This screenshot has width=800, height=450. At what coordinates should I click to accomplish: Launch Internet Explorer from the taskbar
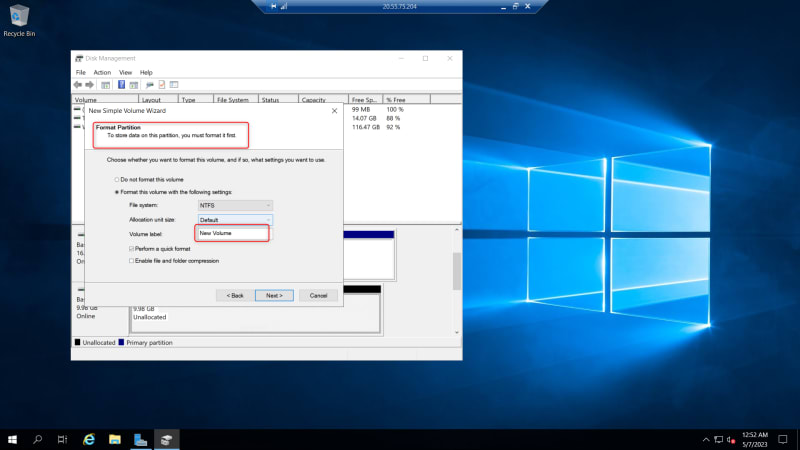pyautogui.click(x=89, y=439)
